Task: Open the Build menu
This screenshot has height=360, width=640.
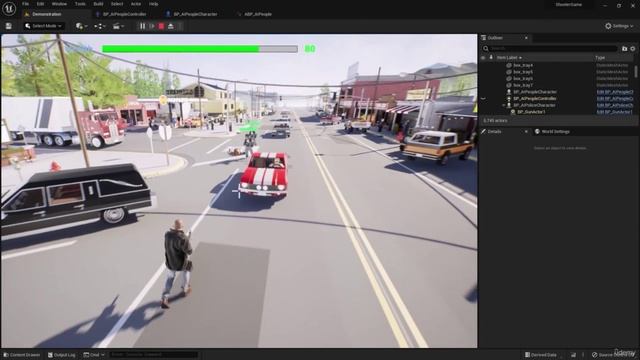Action: (x=98, y=4)
